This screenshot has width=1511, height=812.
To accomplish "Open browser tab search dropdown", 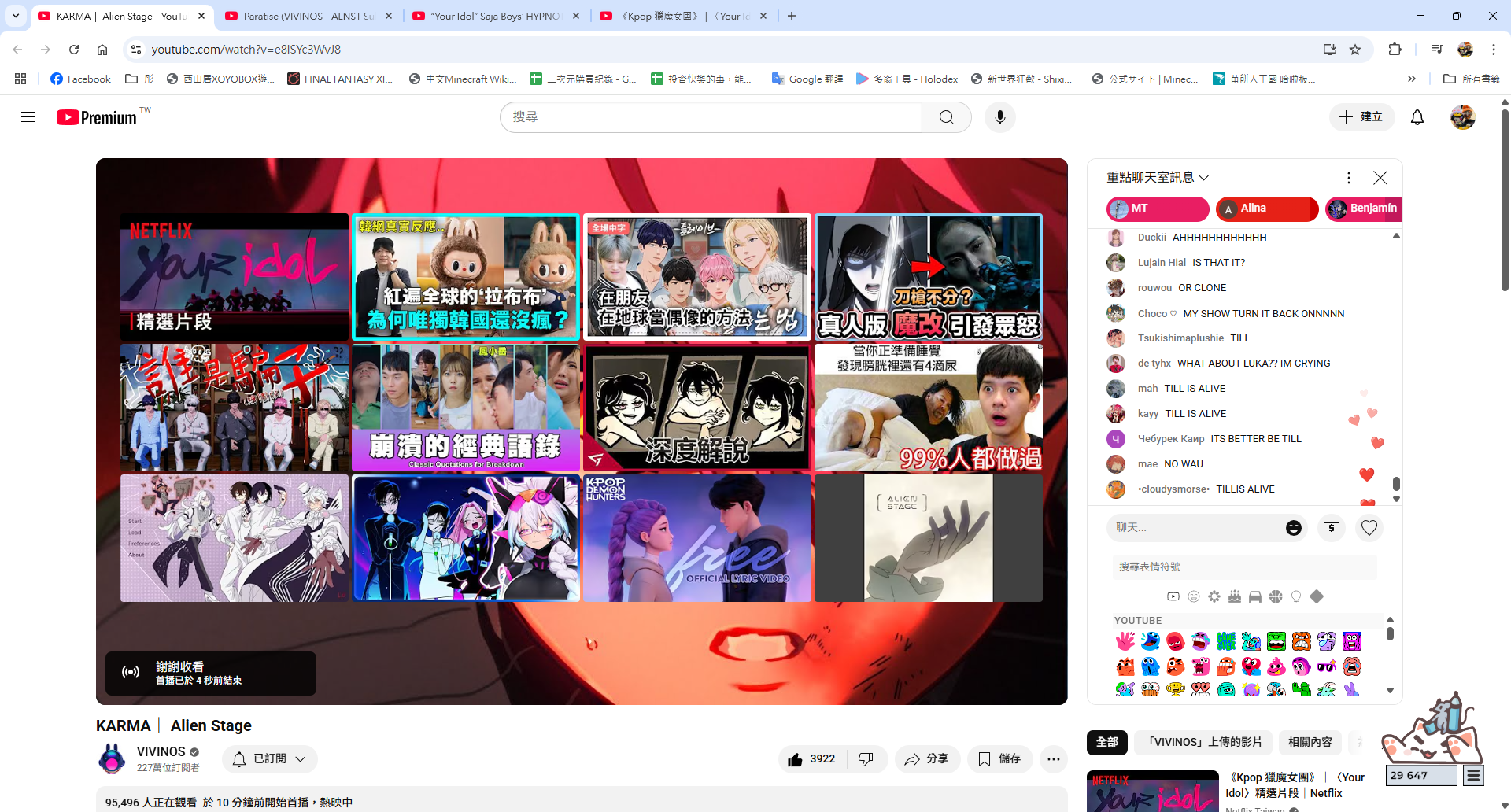I will (16, 16).
